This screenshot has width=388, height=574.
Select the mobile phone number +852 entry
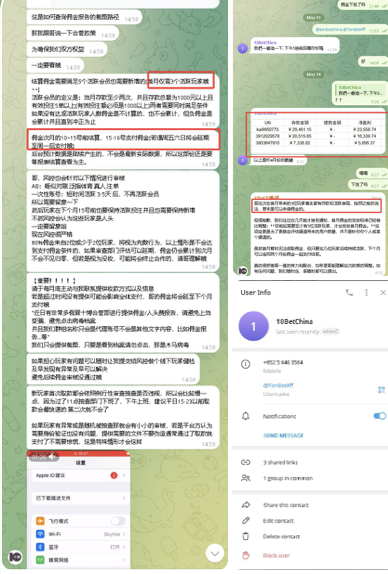283,362
